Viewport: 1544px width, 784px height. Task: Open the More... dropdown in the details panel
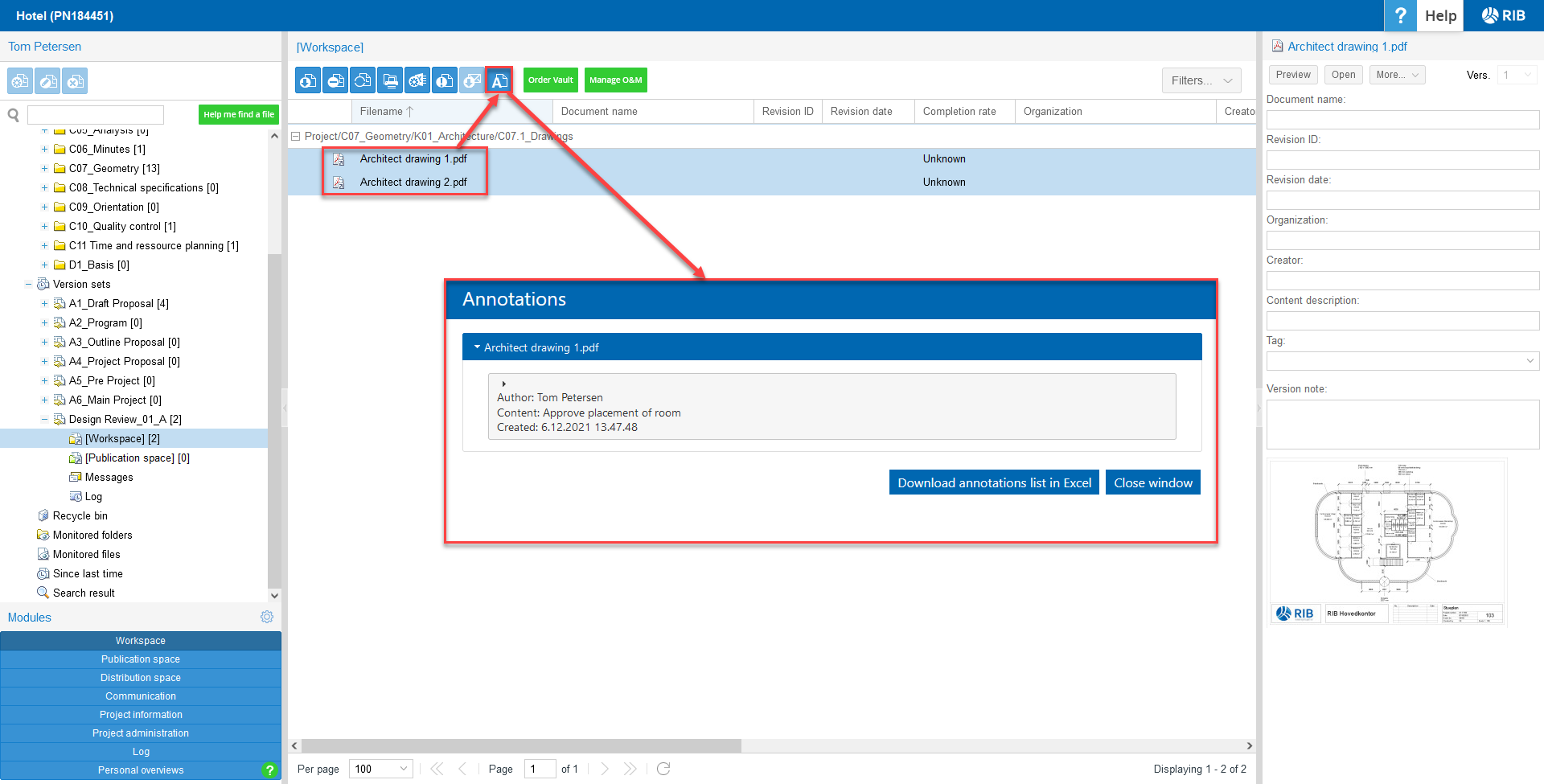(x=1397, y=75)
